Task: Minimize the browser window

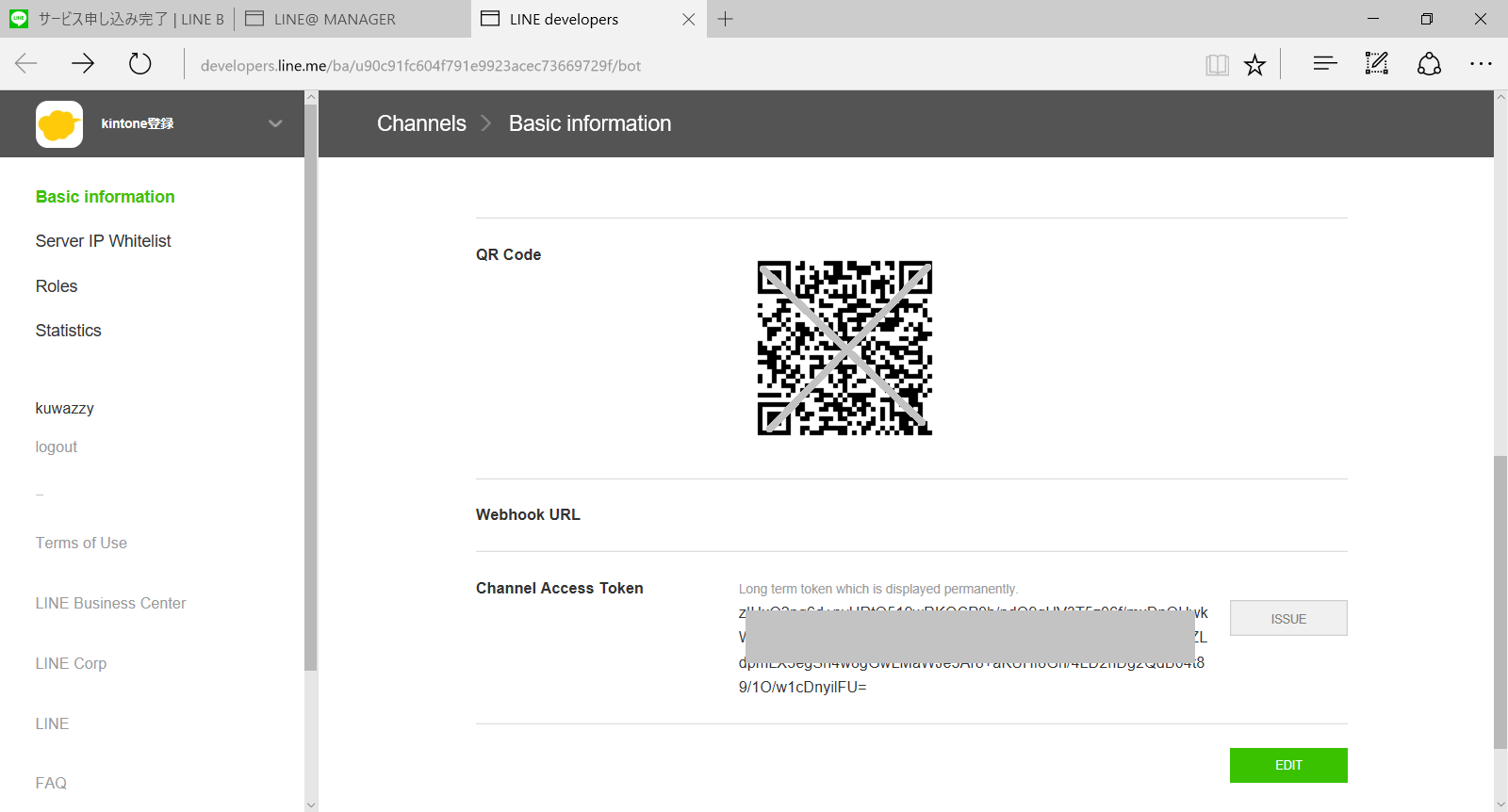Action: (x=1373, y=19)
